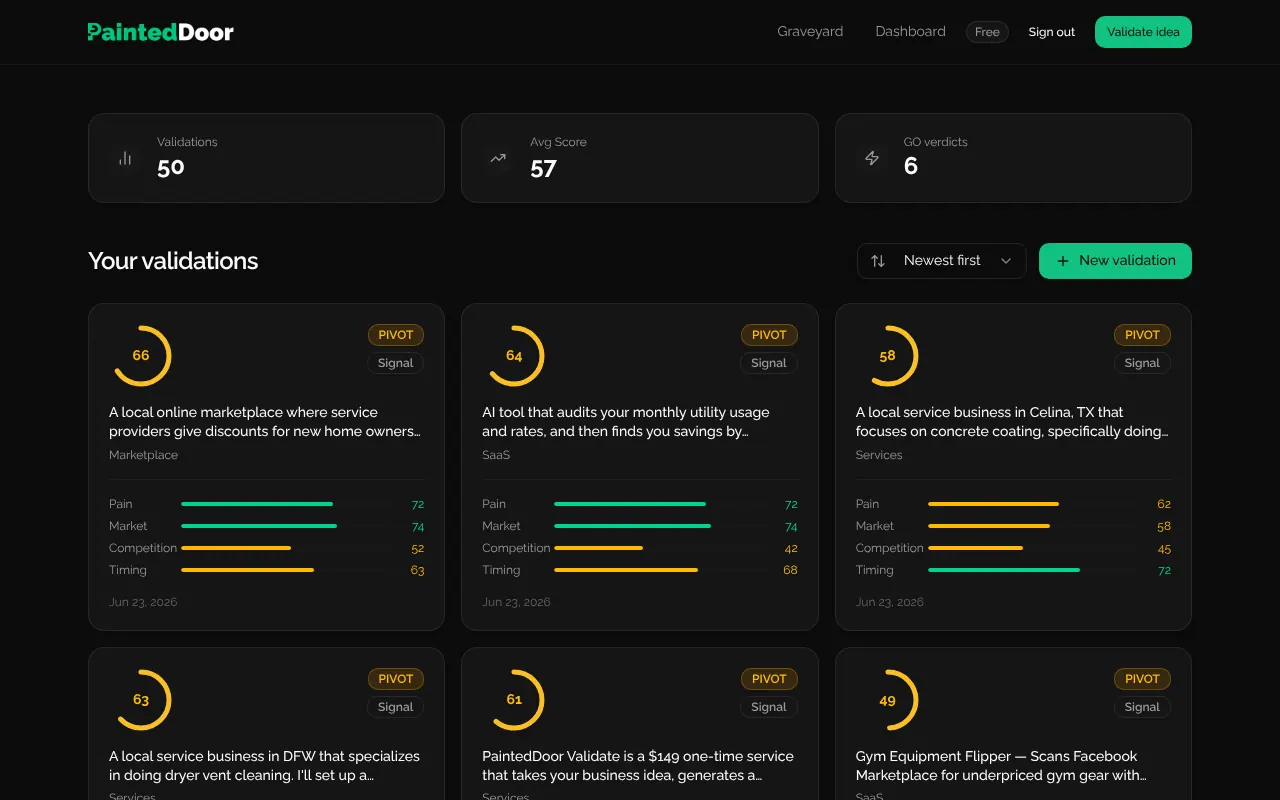Go to the Dashboard nav item
The width and height of the screenshot is (1280, 800).
coord(910,32)
